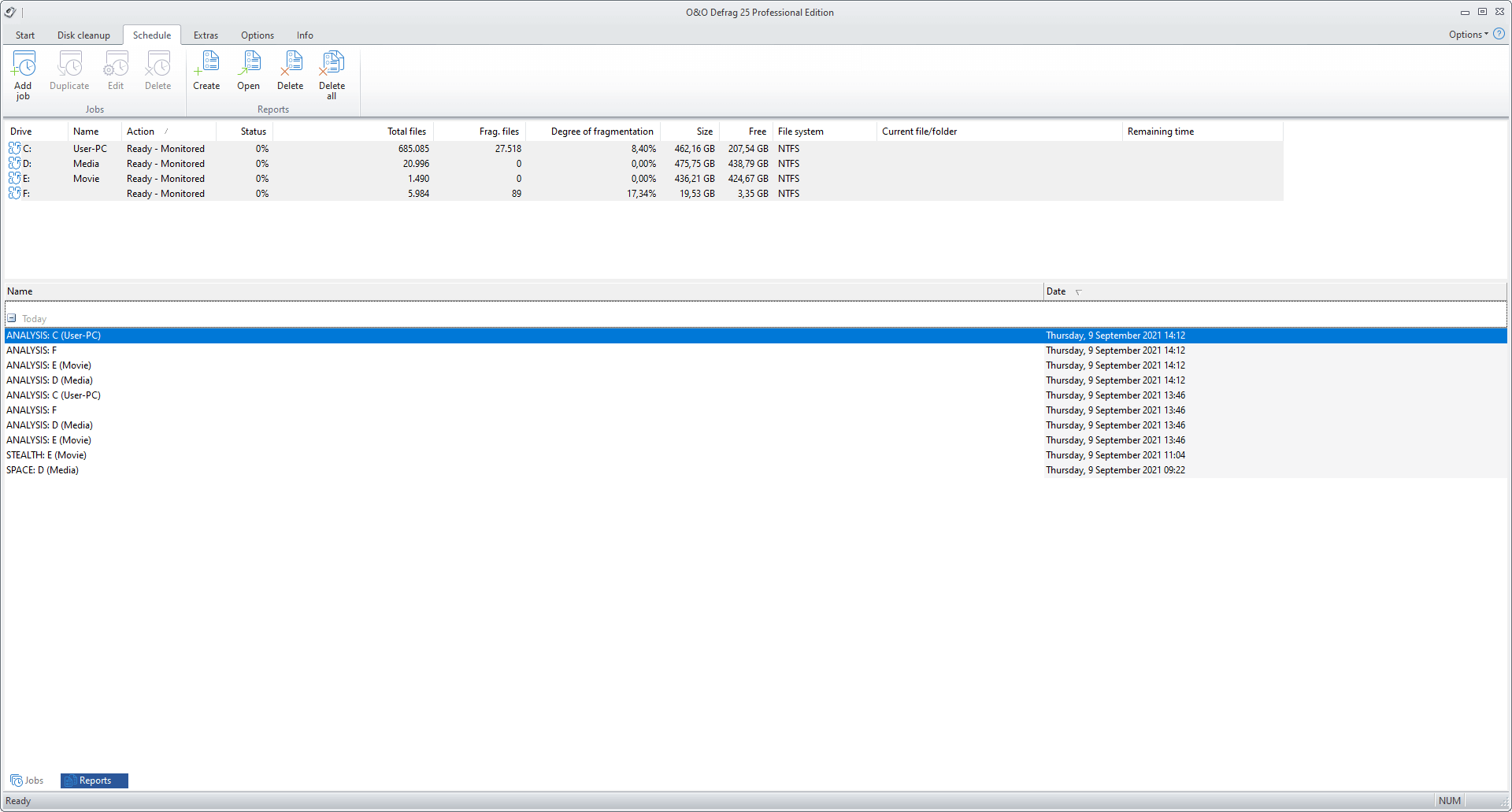This screenshot has width=1512, height=812.
Task: Open the selected report
Action: [248, 71]
